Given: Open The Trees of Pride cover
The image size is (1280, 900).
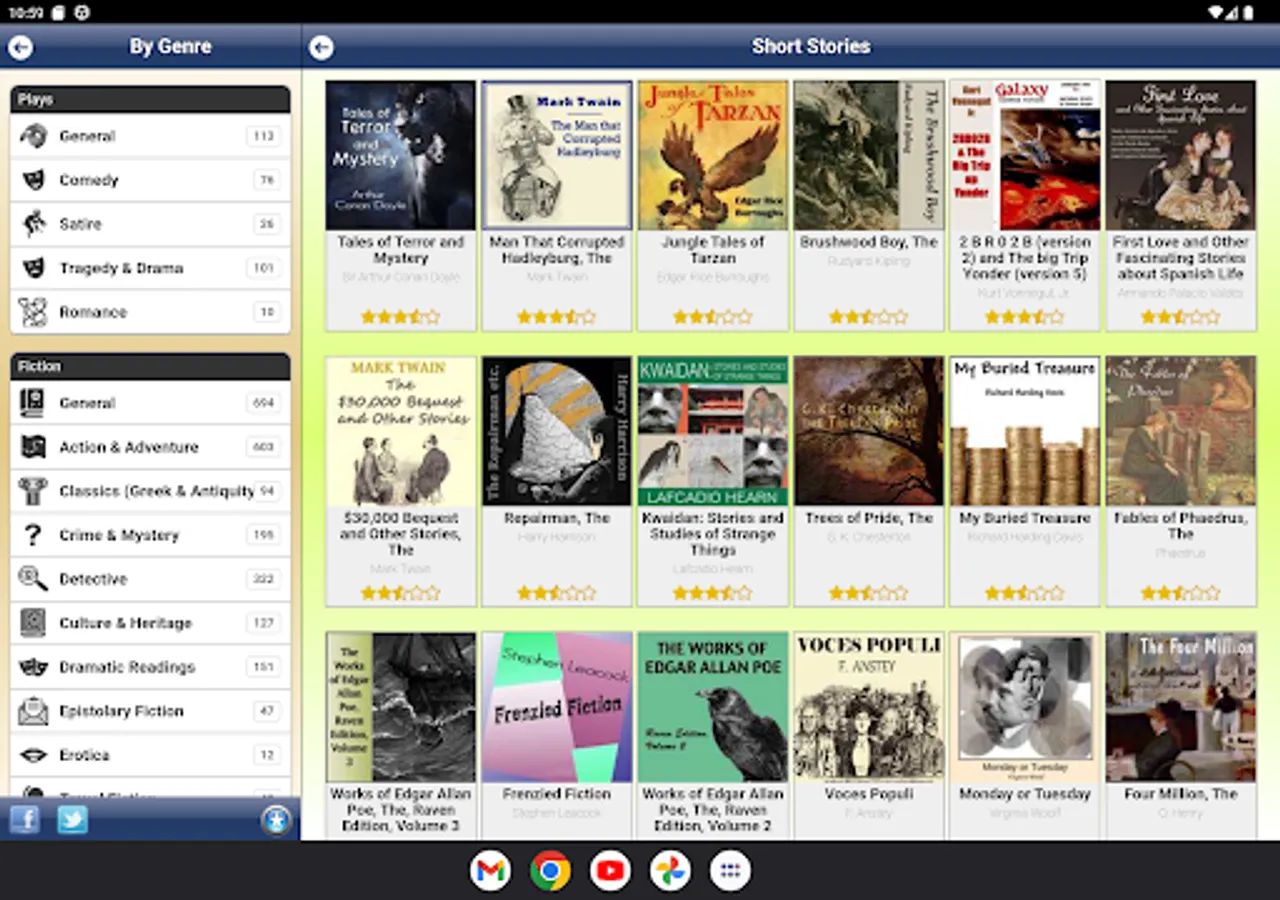Looking at the screenshot, I should 869,431.
